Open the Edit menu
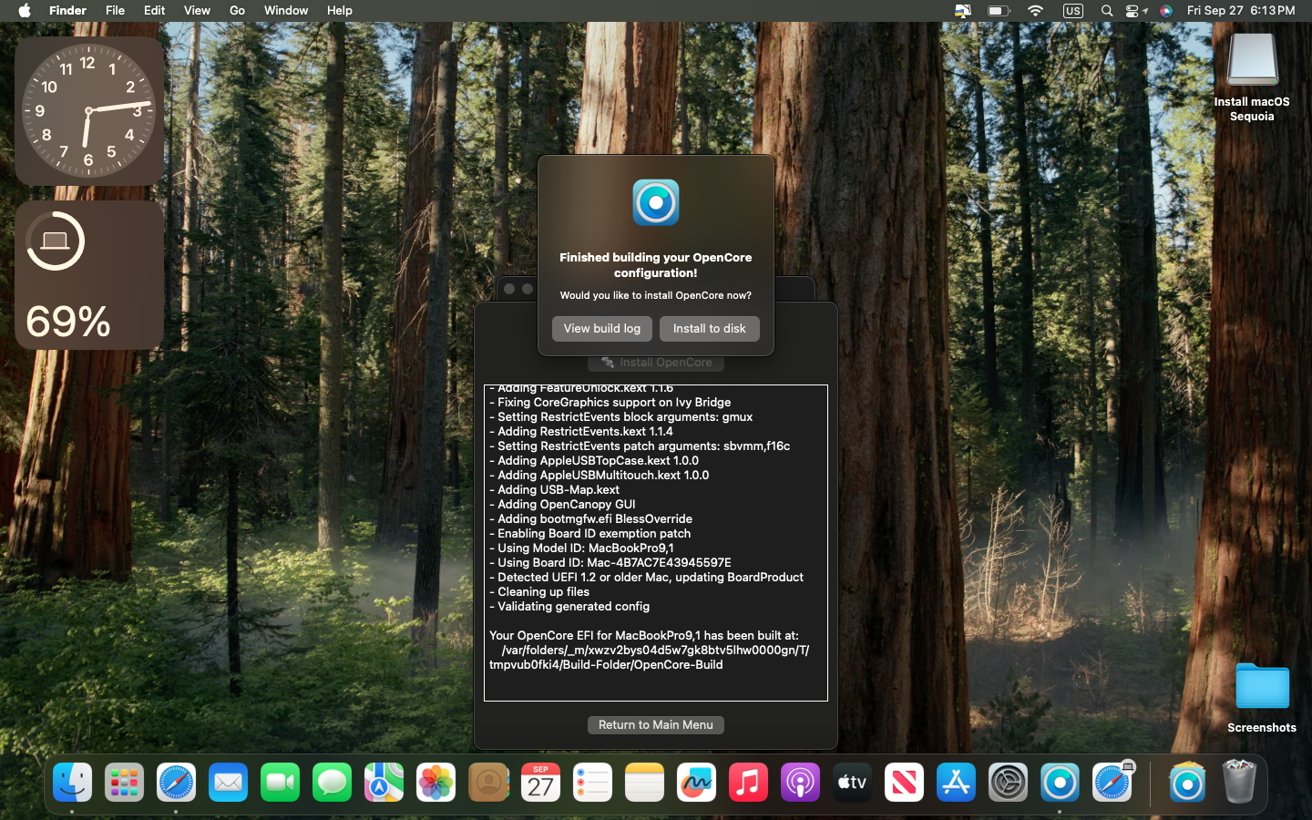 [154, 10]
